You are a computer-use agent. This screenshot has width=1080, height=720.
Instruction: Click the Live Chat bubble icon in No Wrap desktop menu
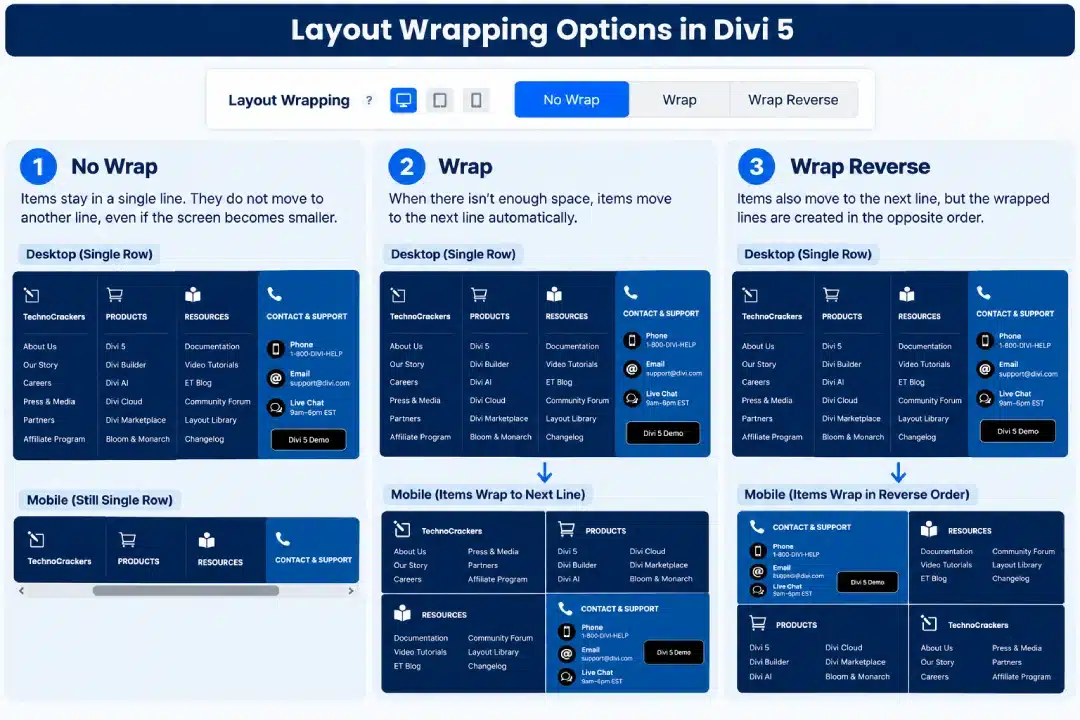(x=276, y=408)
